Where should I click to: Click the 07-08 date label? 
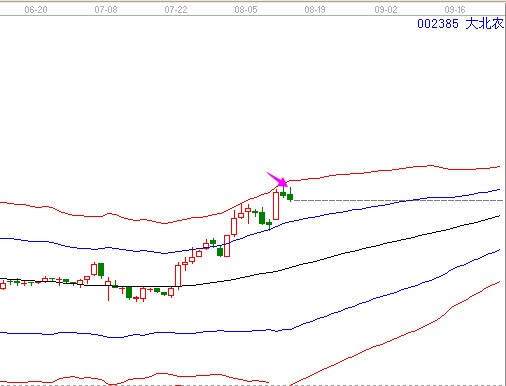tap(106, 10)
